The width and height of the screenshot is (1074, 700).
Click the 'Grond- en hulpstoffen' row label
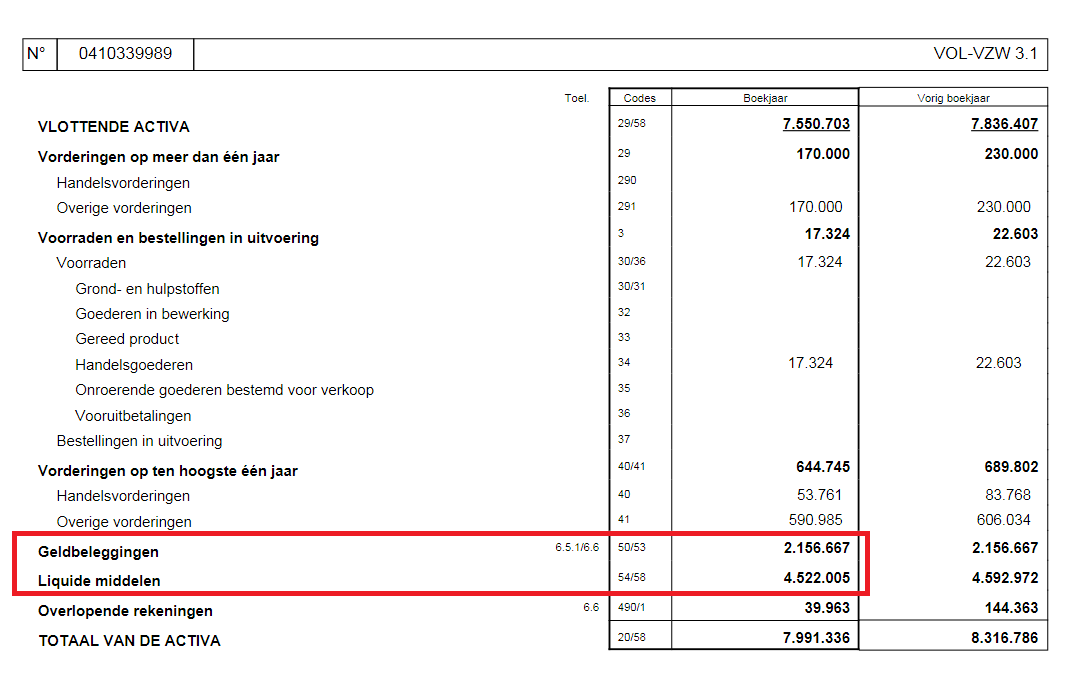[x=147, y=289]
